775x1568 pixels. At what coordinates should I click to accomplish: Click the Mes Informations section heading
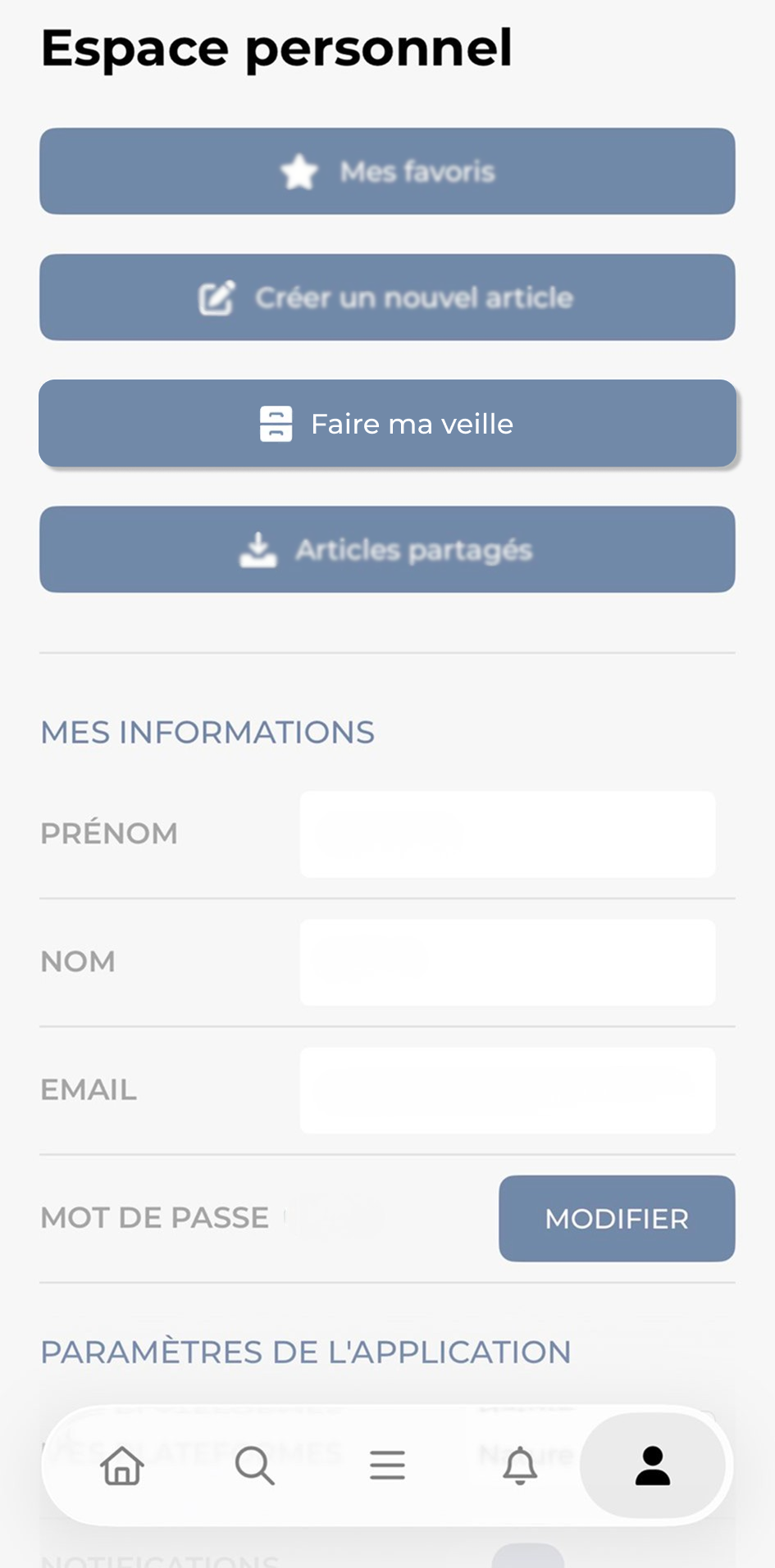[x=207, y=732]
